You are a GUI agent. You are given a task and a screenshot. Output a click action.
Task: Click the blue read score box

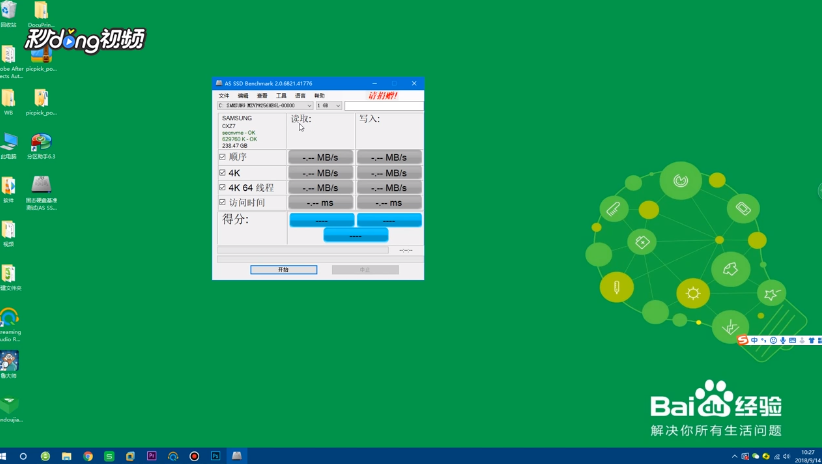click(x=322, y=220)
